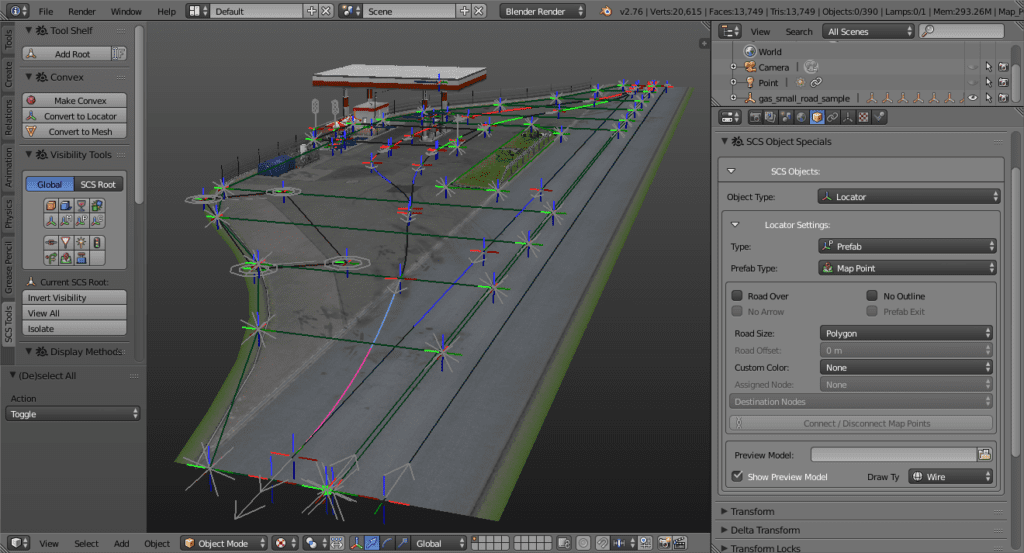
Task: Toggle visibility eye for gas_small_road_sample
Action: click(971, 98)
